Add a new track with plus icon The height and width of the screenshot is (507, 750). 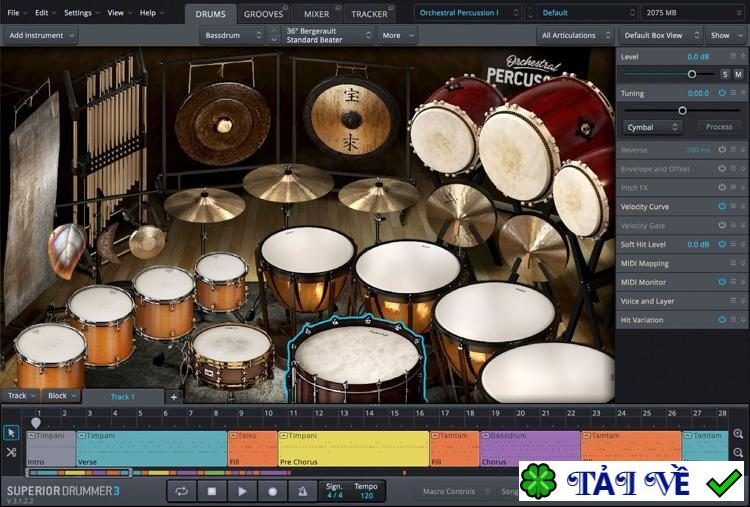173,397
